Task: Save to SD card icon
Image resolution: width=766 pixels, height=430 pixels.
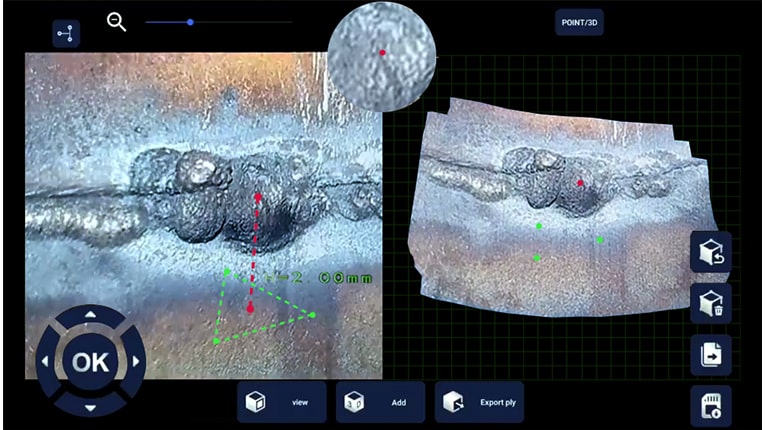Action: (x=710, y=405)
